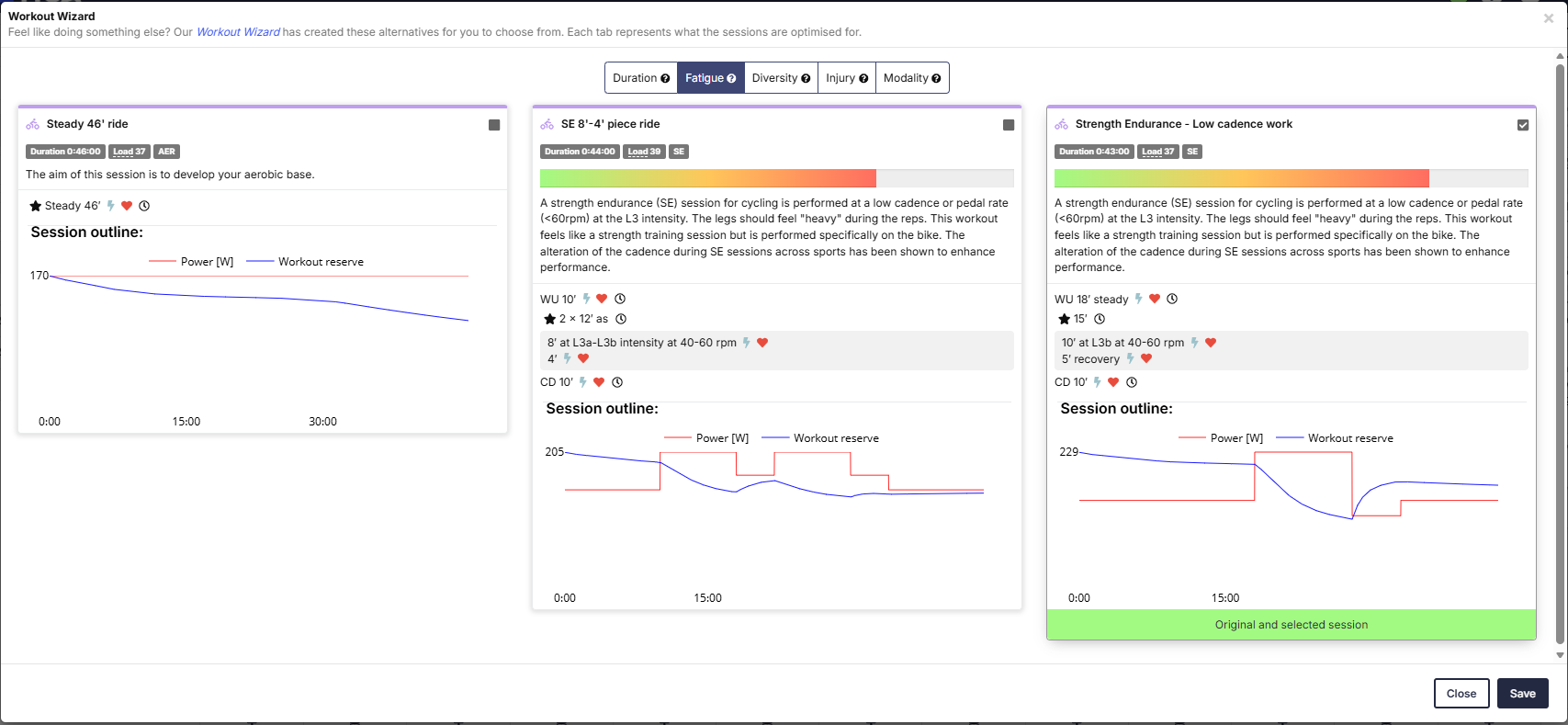Select the Steady 46' ride session checkbox
The width and height of the screenshot is (1568, 725).
click(x=494, y=125)
